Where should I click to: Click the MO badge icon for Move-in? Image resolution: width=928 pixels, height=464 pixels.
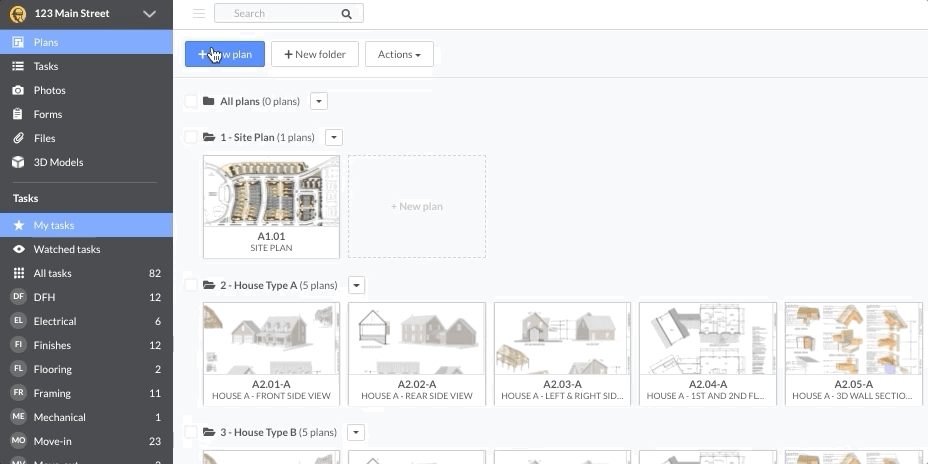pos(18,440)
